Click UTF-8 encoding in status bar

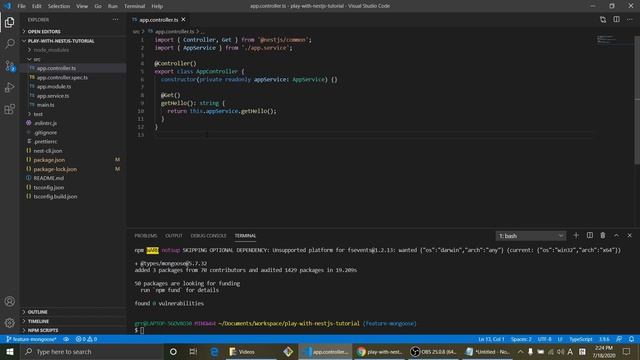pyautogui.click(x=544, y=339)
